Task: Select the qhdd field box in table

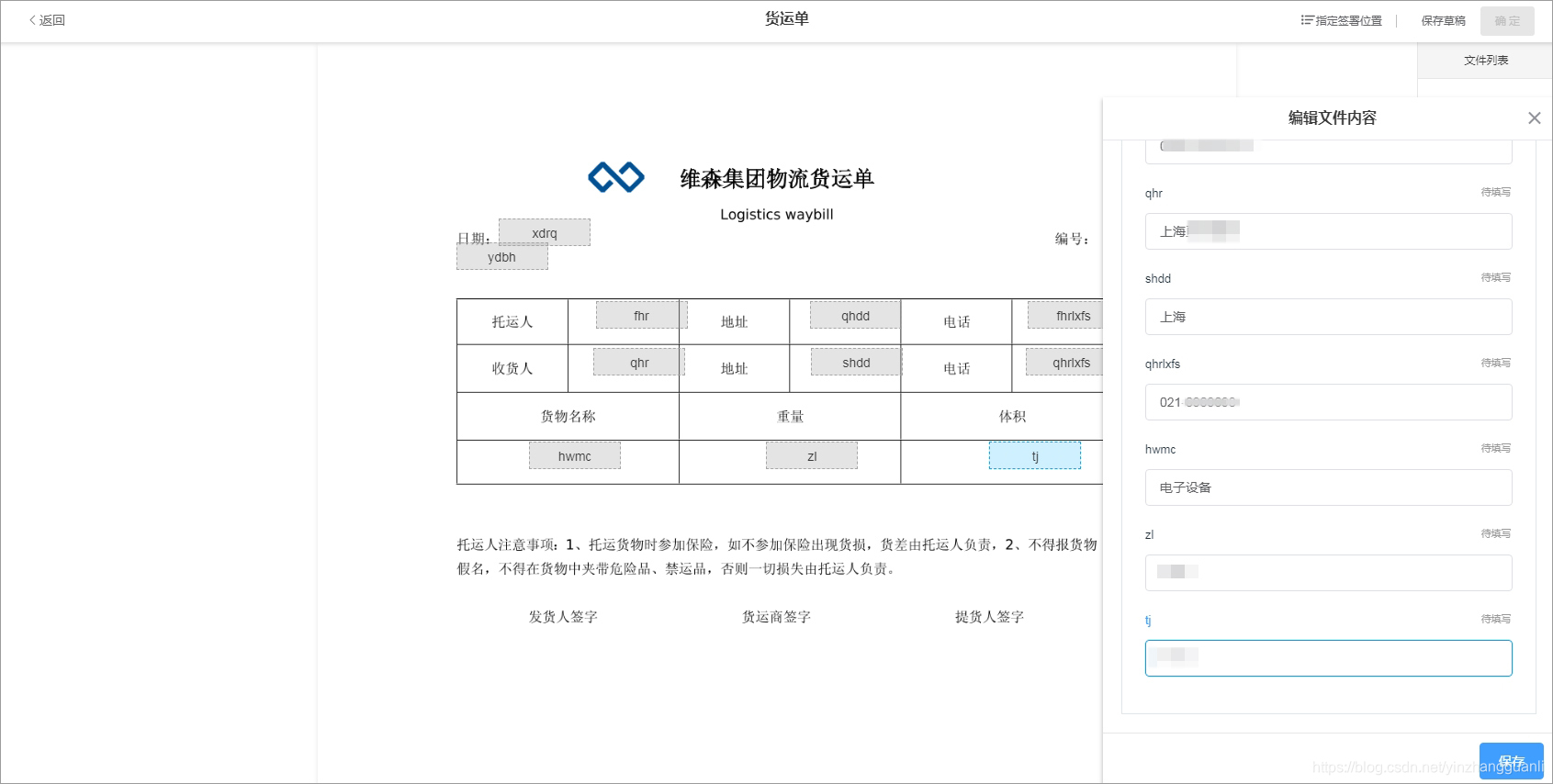Action: tap(855, 315)
